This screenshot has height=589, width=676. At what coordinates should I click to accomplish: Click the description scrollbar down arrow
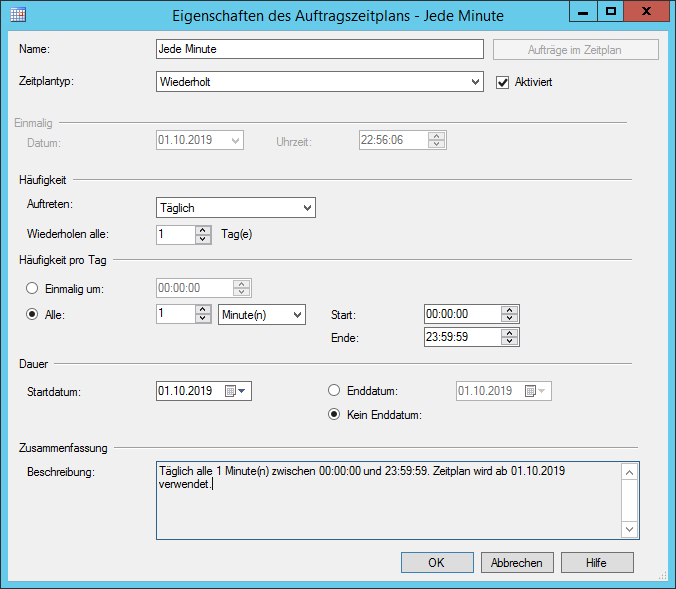tap(629, 529)
